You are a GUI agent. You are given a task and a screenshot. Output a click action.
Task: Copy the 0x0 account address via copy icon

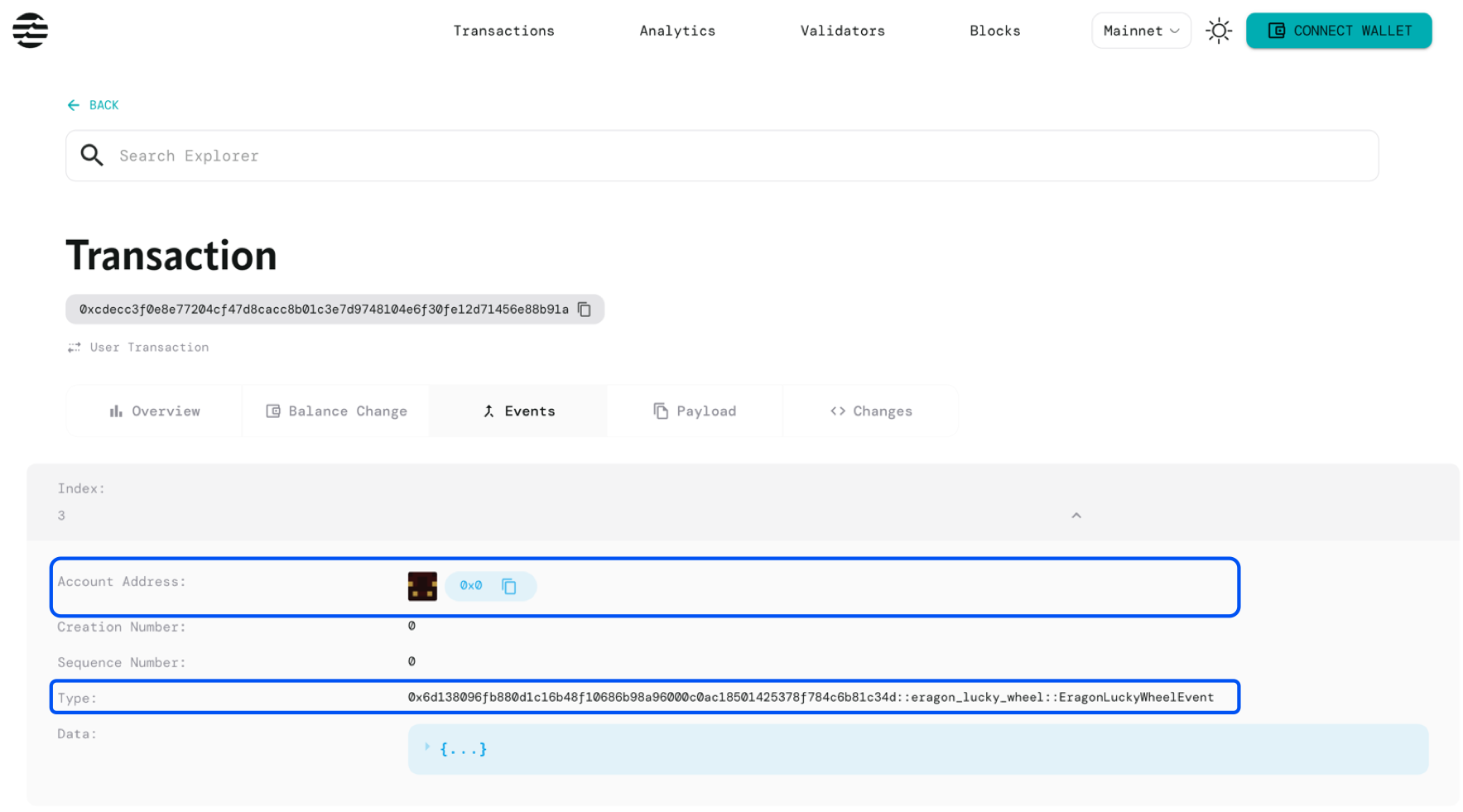(508, 586)
